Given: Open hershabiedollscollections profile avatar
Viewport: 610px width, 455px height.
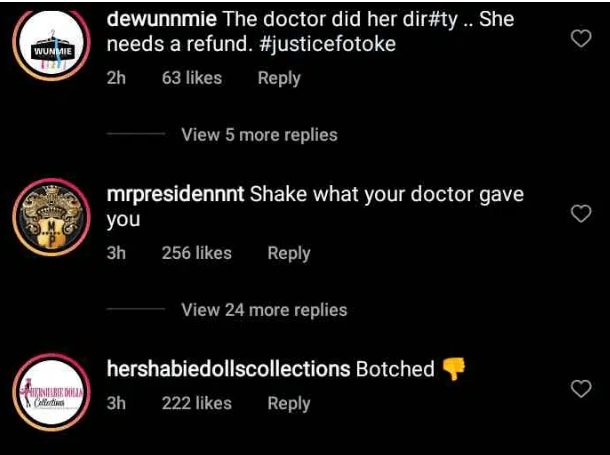Looking at the screenshot, I should pos(51,392).
